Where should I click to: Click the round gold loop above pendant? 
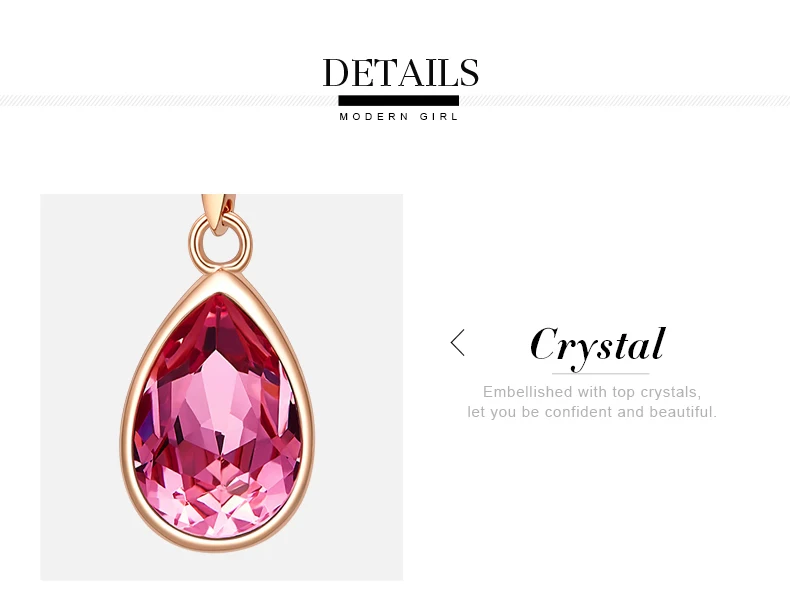point(220,244)
